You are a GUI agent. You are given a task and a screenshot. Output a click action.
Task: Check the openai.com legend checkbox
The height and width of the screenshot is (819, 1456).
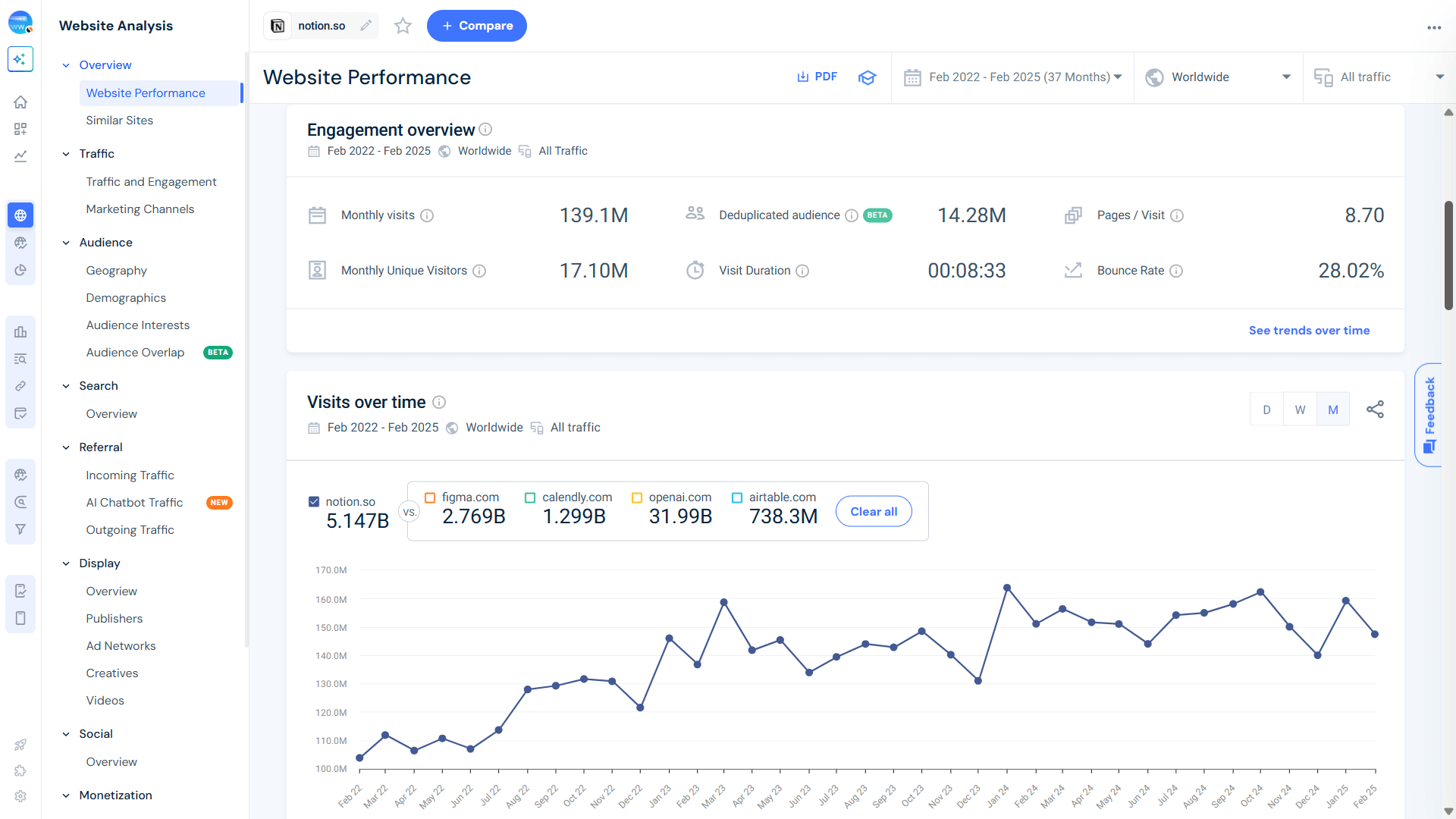pyautogui.click(x=637, y=497)
